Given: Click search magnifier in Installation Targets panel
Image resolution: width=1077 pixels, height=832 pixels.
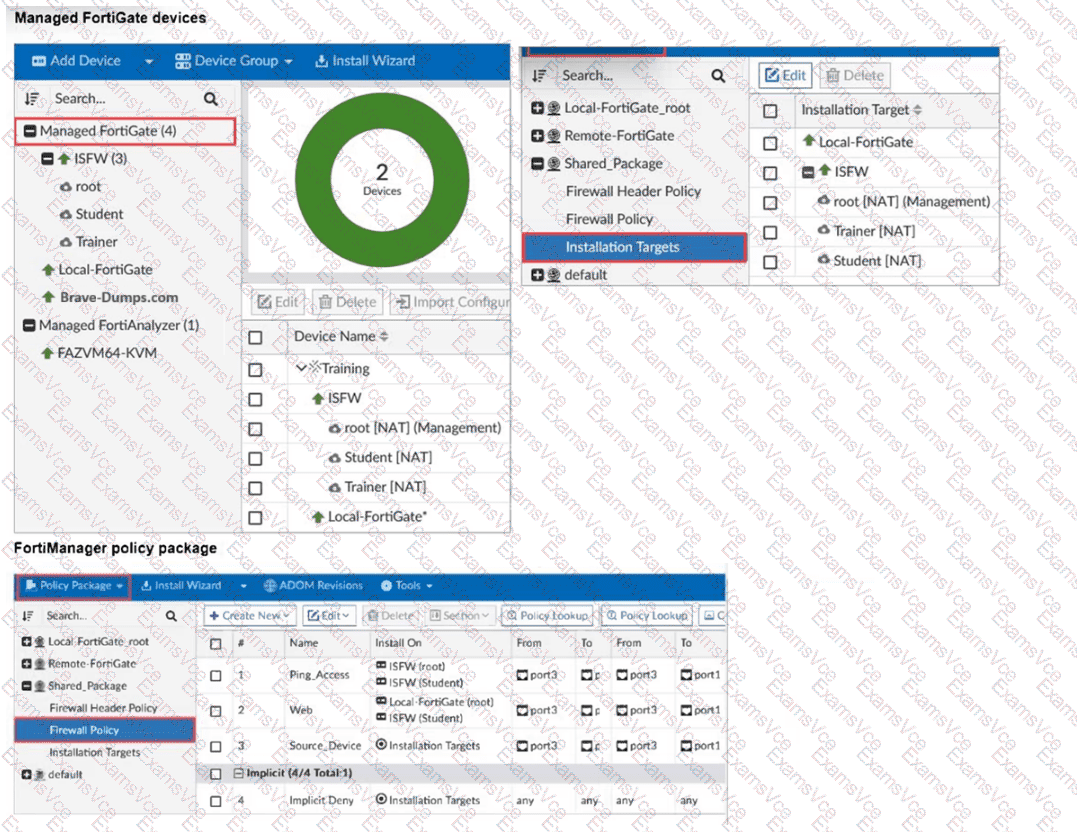Looking at the screenshot, I should [718, 76].
